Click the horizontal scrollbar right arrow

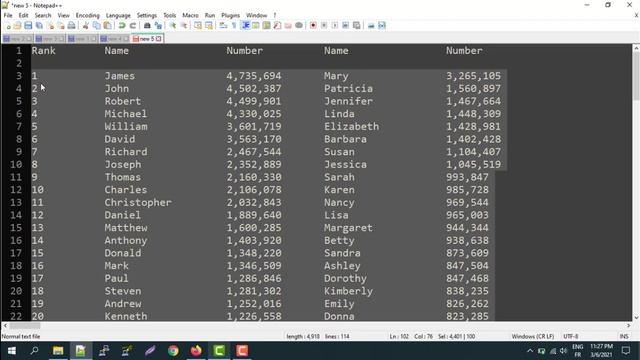click(629, 326)
